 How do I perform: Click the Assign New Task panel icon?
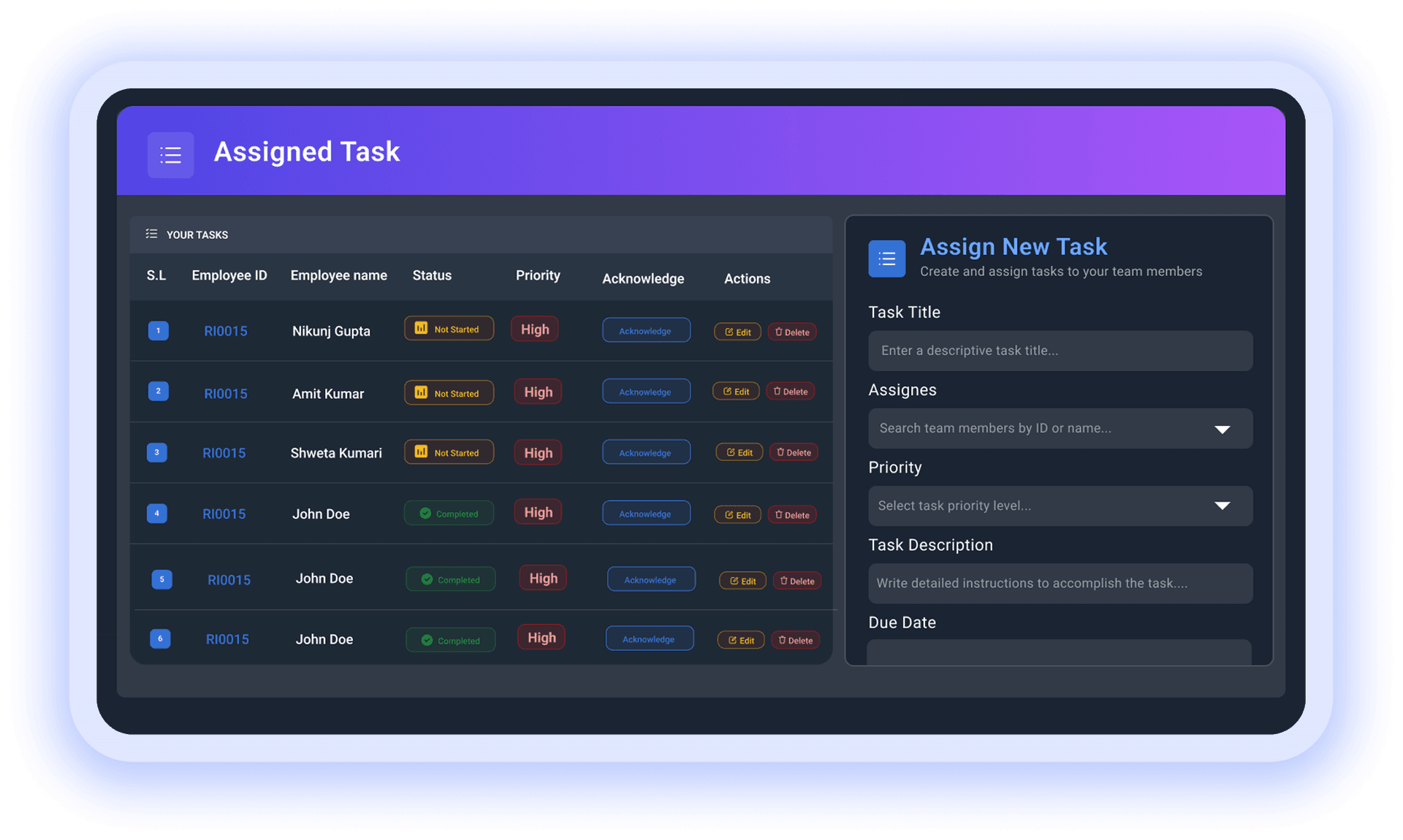click(x=886, y=259)
